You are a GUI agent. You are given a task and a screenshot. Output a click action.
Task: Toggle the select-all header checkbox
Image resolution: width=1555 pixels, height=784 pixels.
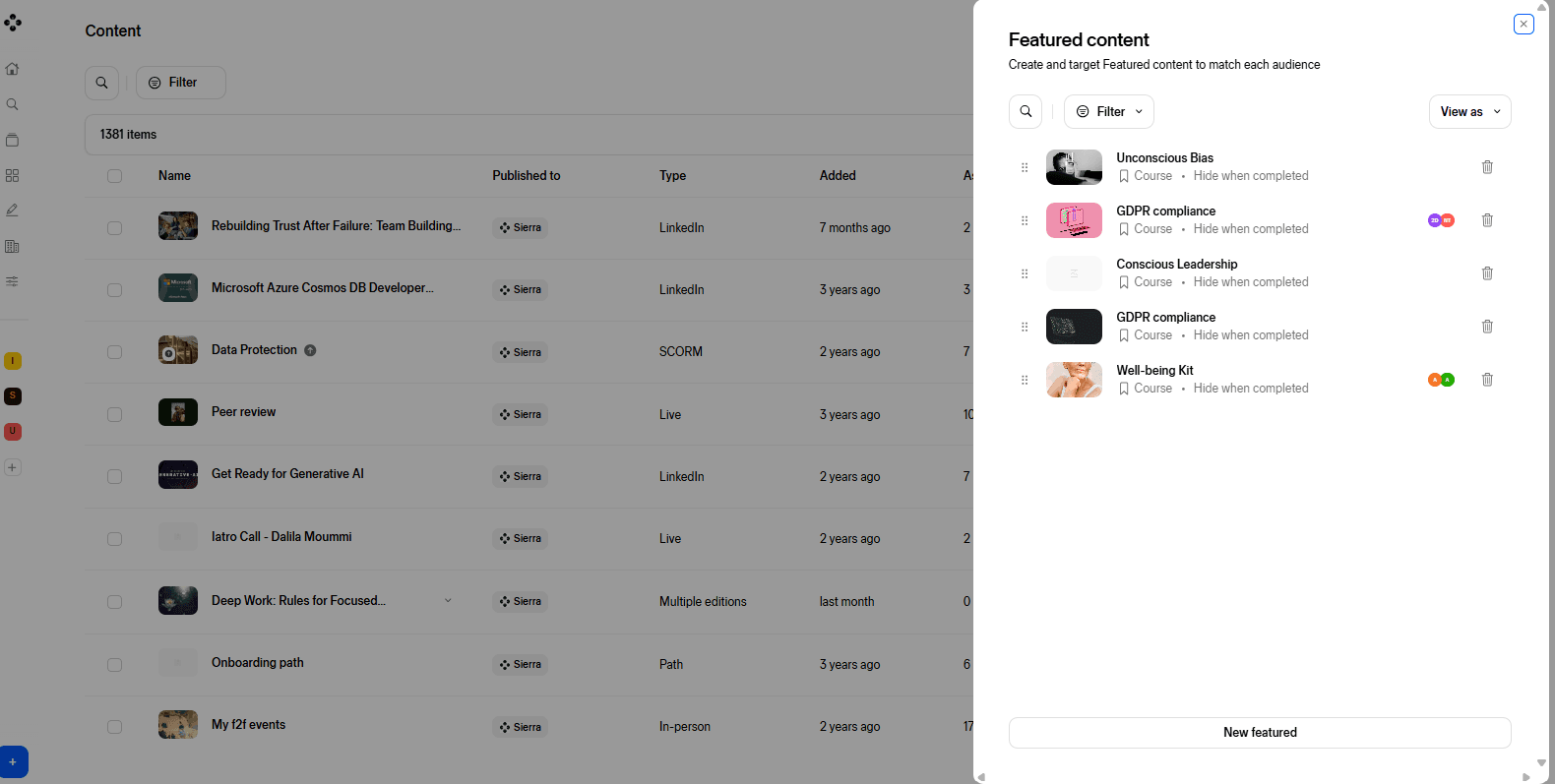(115, 176)
